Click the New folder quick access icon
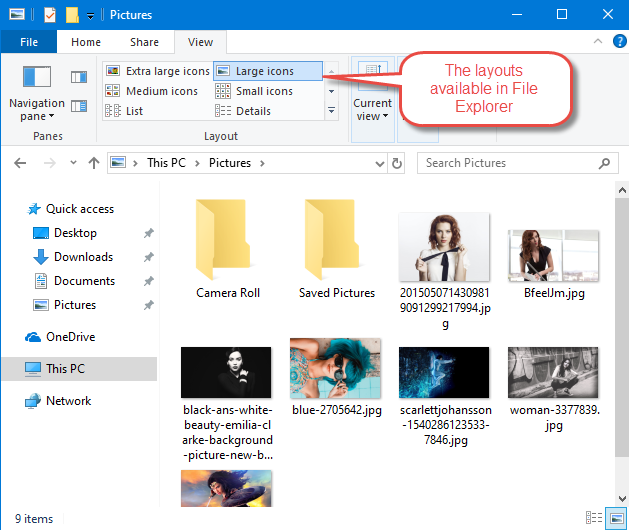The image size is (629, 530). (x=72, y=15)
